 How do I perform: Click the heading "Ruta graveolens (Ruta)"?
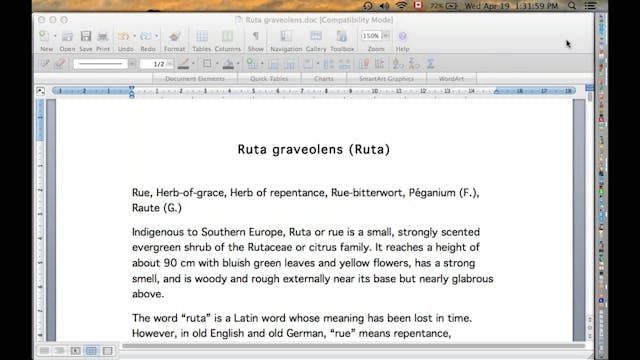click(x=313, y=149)
